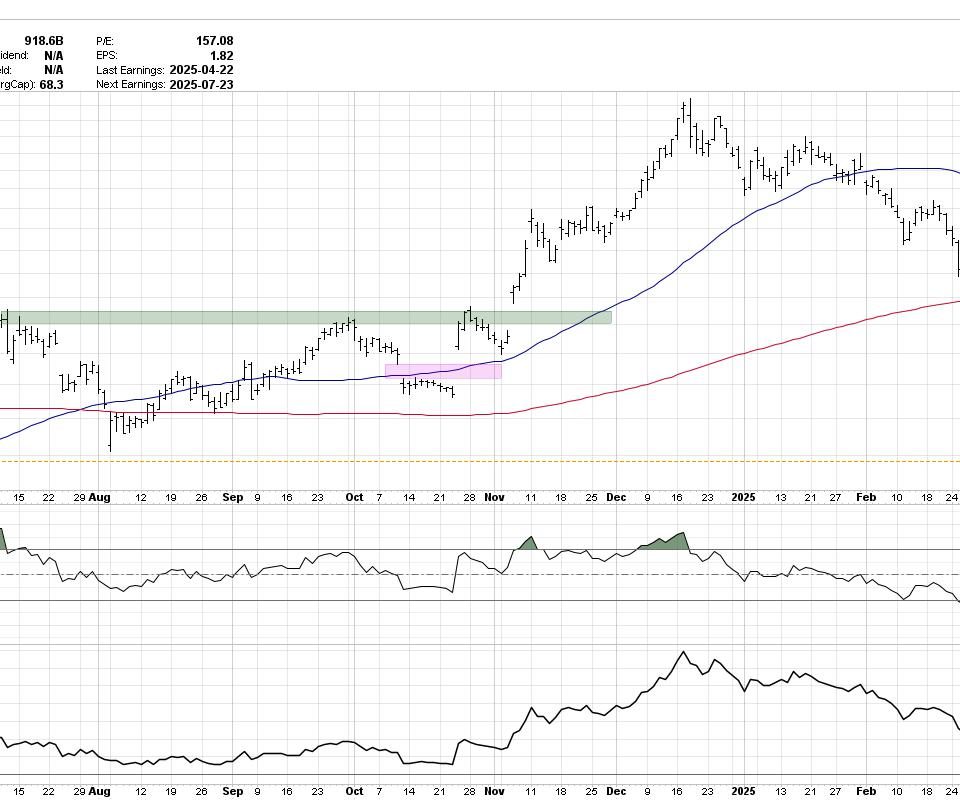Click the orange dashed horizontal line
960x800 pixels.
point(480,461)
